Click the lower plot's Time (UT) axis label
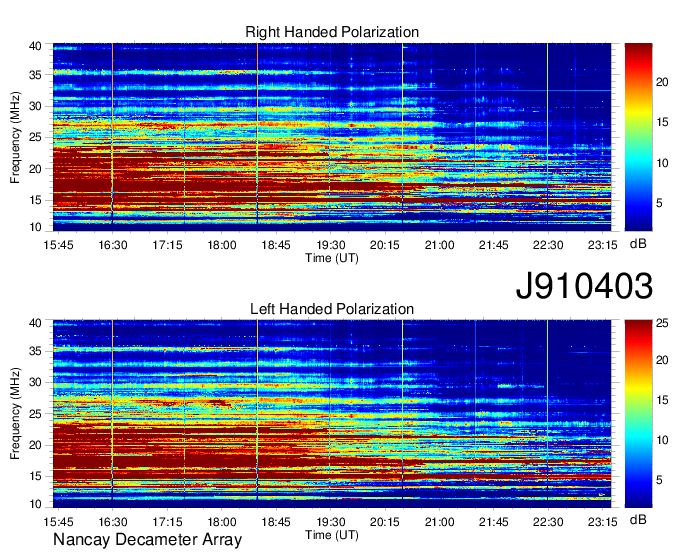The width and height of the screenshot is (680, 552). pyautogui.click(x=332, y=535)
